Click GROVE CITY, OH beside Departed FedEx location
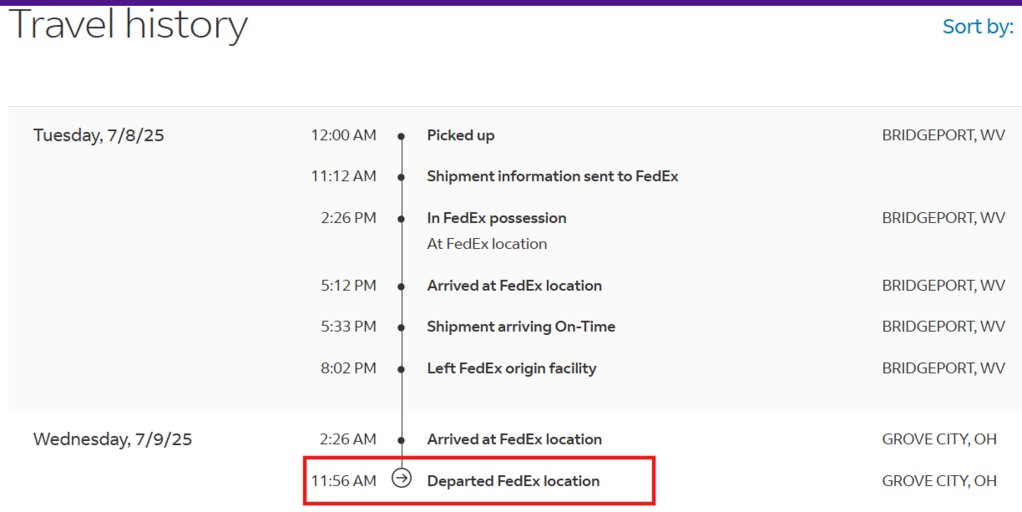This screenshot has height=512, width=1022. pyautogui.click(x=939, y=481)
